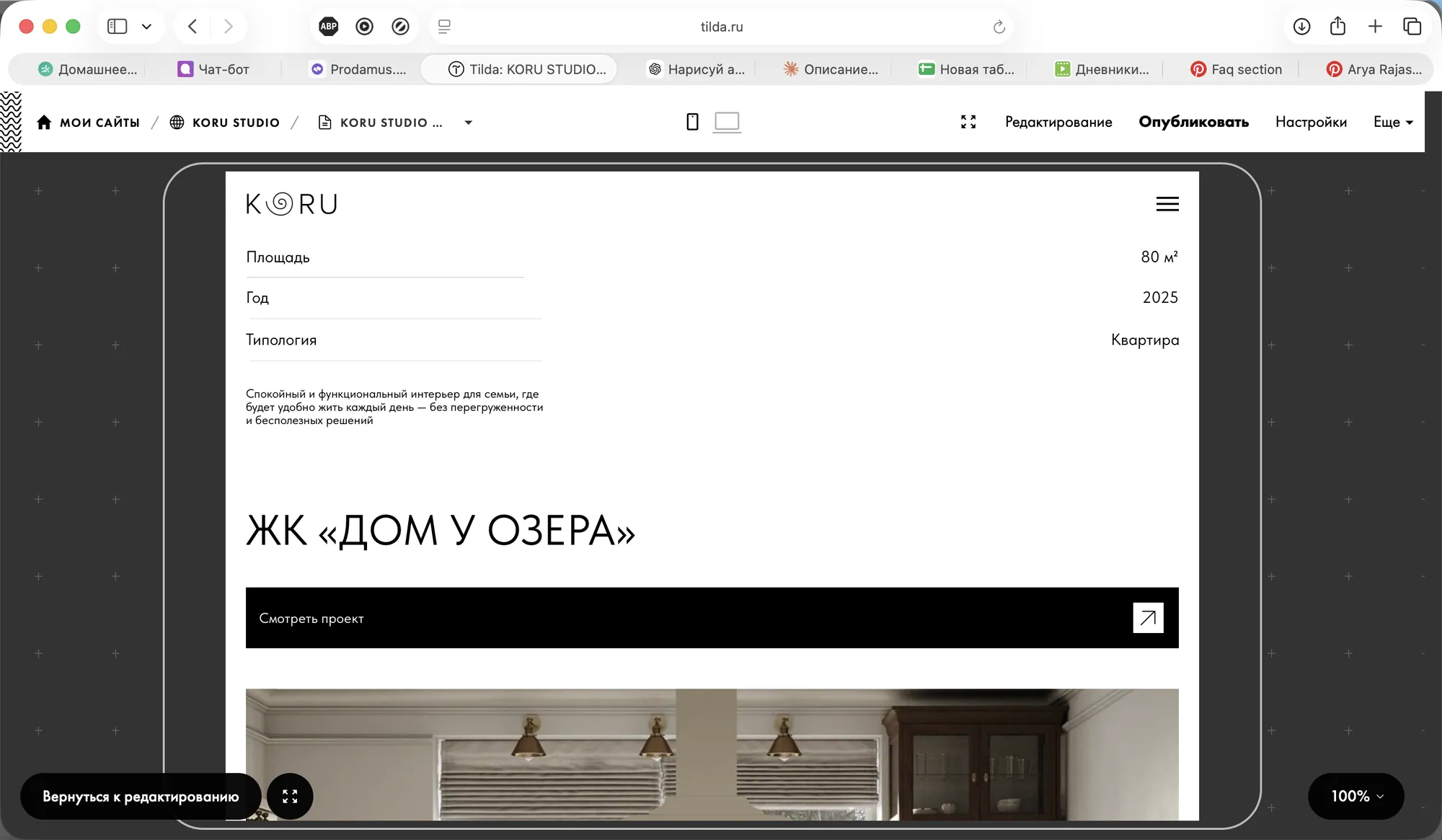
Task: Open the 100% zoom dropdown
Action: click(1356, 797)
